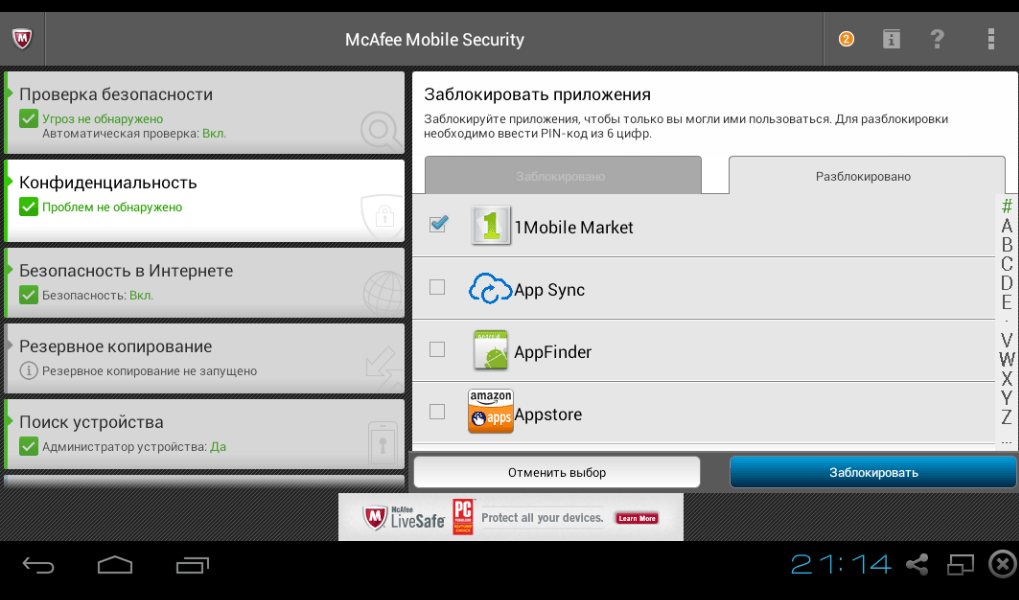Tap the help question mark icon
Viewport: 1019px width, 600px height.
937,40
